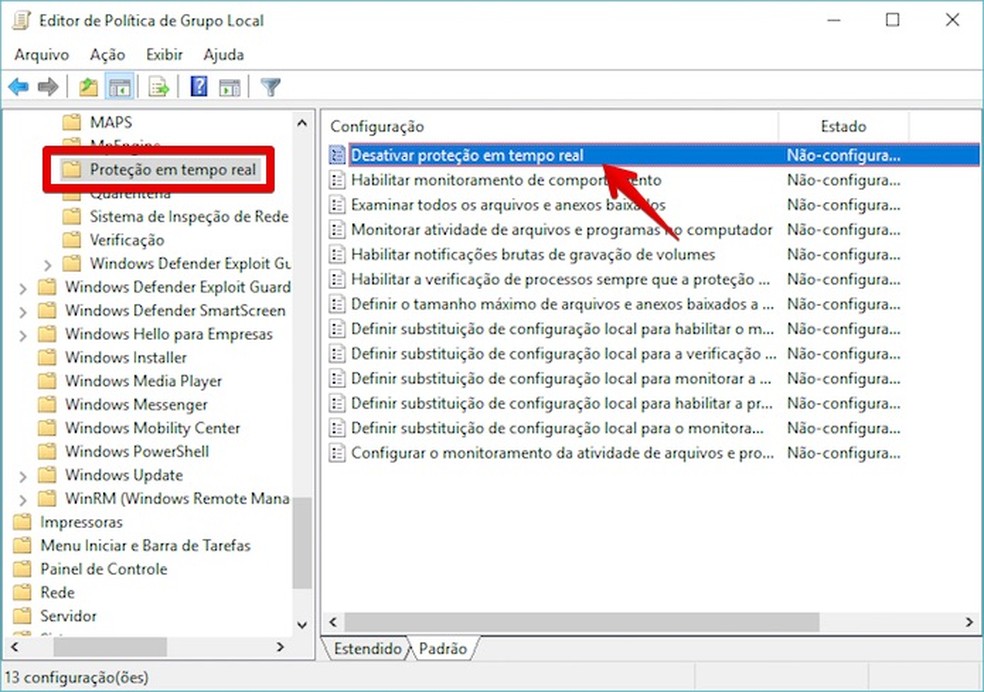Click the Forward arrow toolbar icon
This screenshot has width=984, height=692.
pos(47,87)
